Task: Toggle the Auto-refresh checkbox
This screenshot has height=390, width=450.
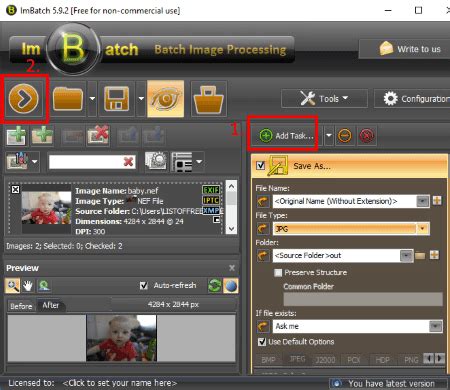Action: tap(144, 286)
